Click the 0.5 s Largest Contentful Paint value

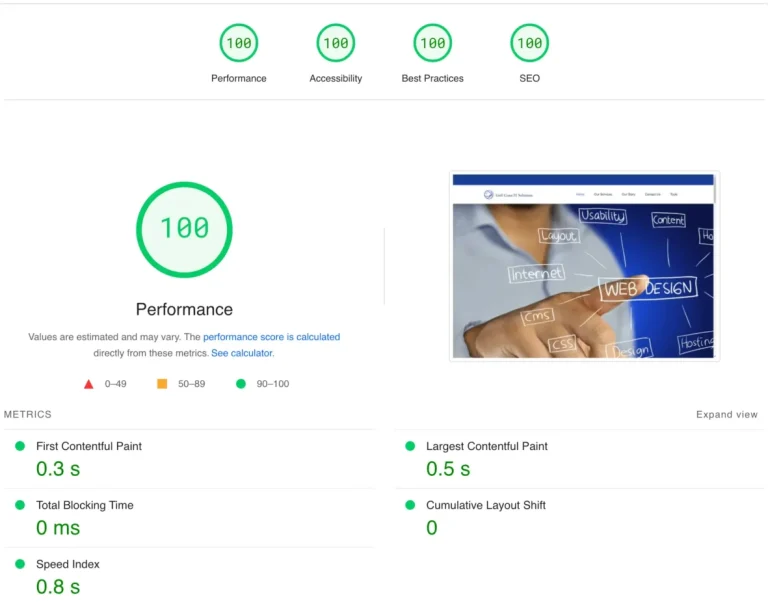point(448,469)
